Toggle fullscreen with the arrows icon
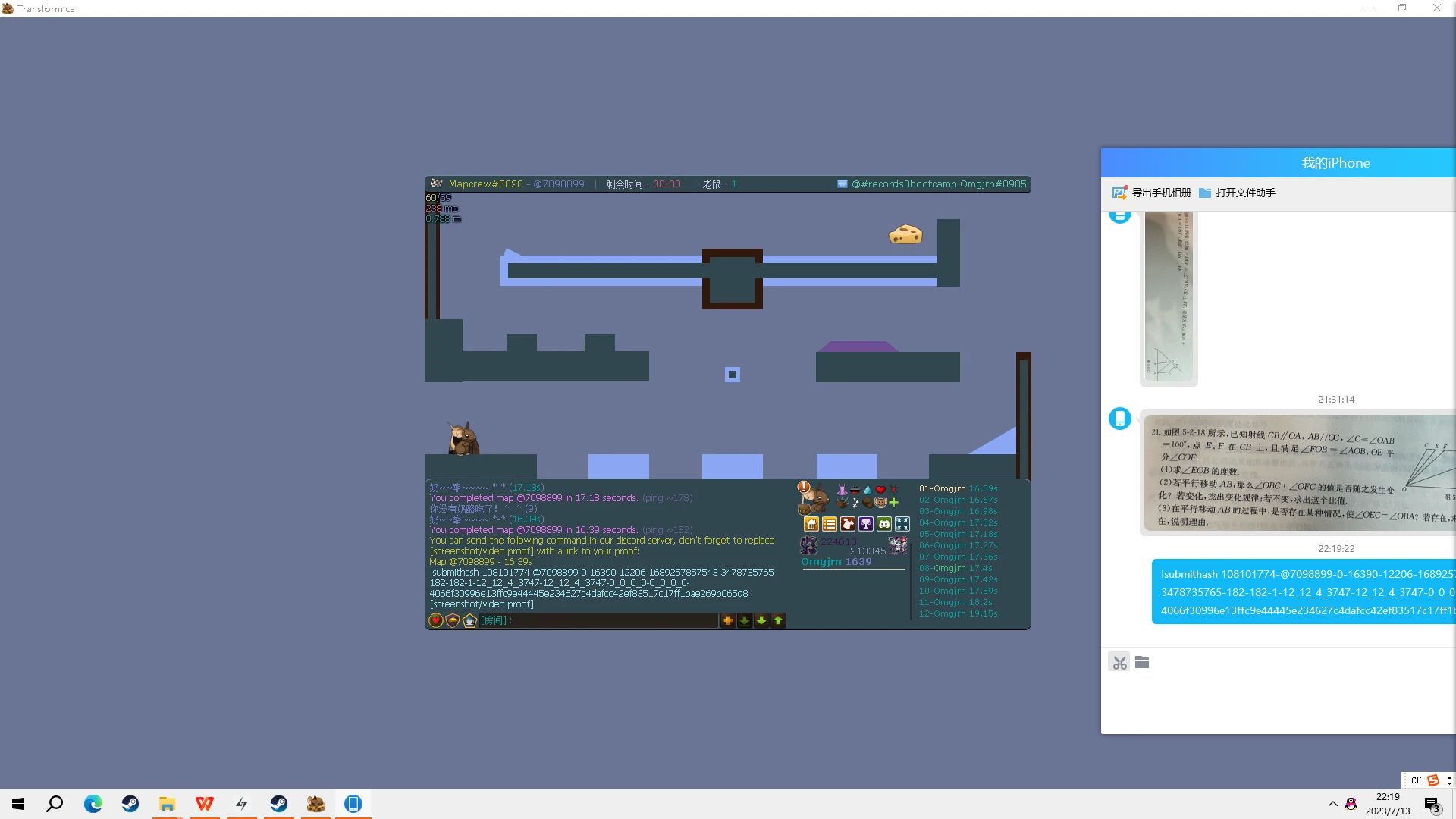The width and height of the screenshot is (1456, 819). point(902,524)
